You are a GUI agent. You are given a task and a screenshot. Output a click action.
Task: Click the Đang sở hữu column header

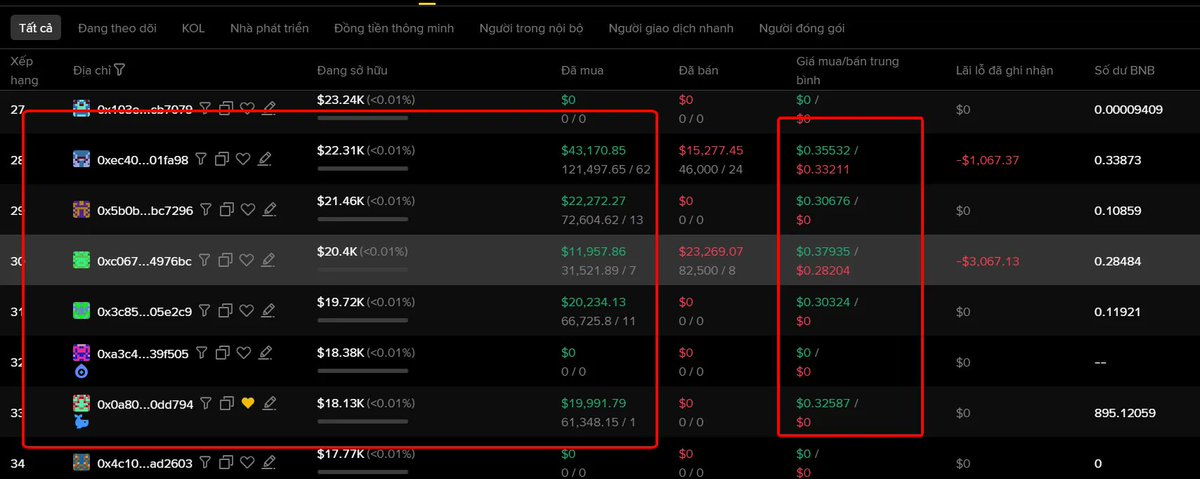(x=351, y=71)
